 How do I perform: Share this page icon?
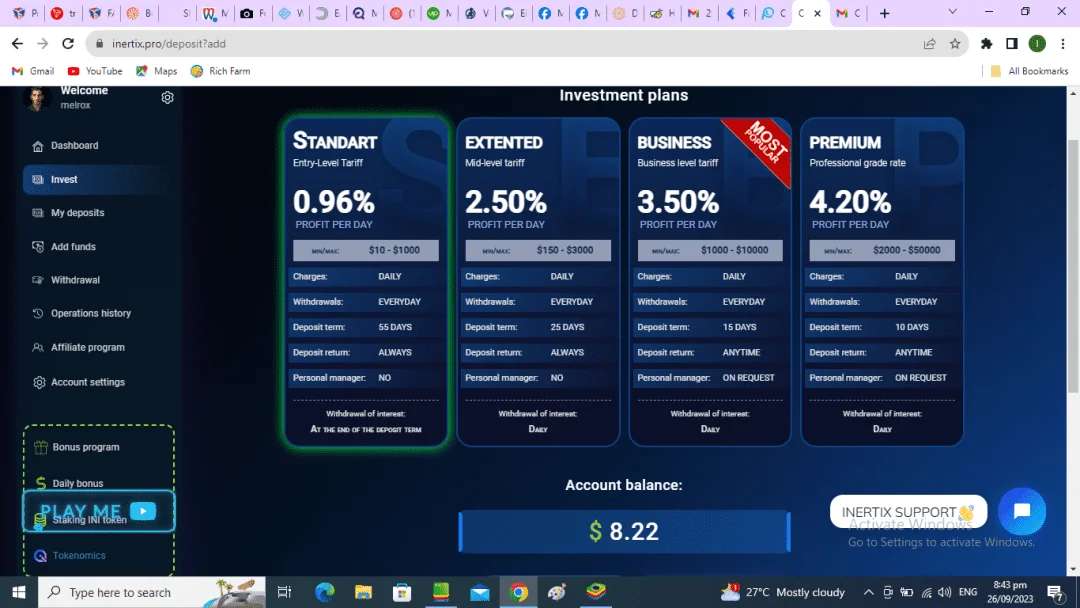point(929,43)
